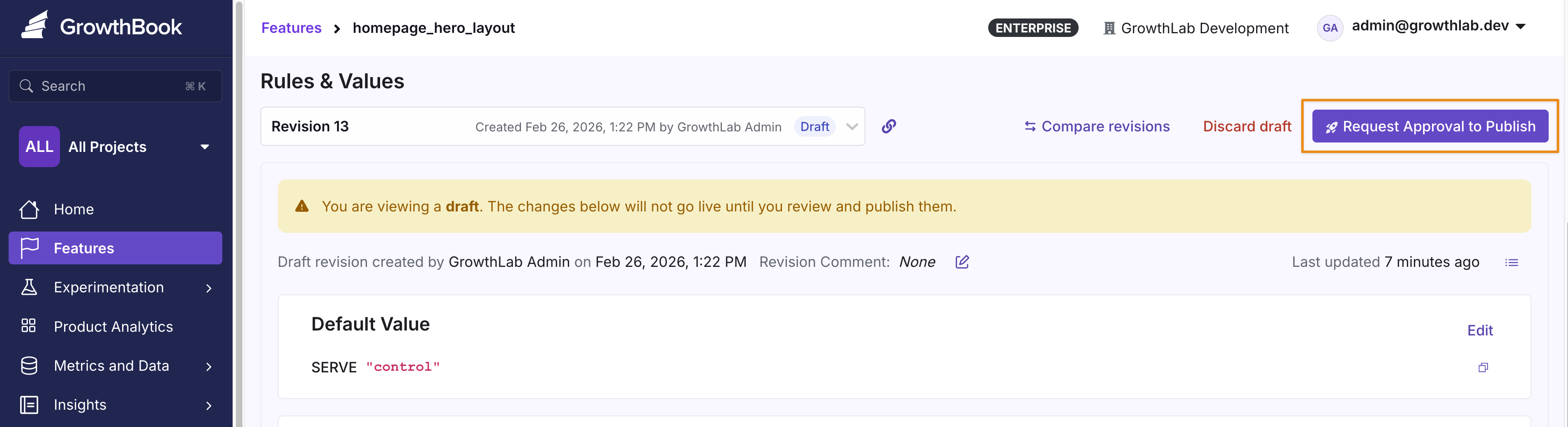Click the homepage_hero_layout breadcrumb text
Image resolution: width=1568 pixels, height=427 pixels.
pyautogui.click(x=434, y=28)
